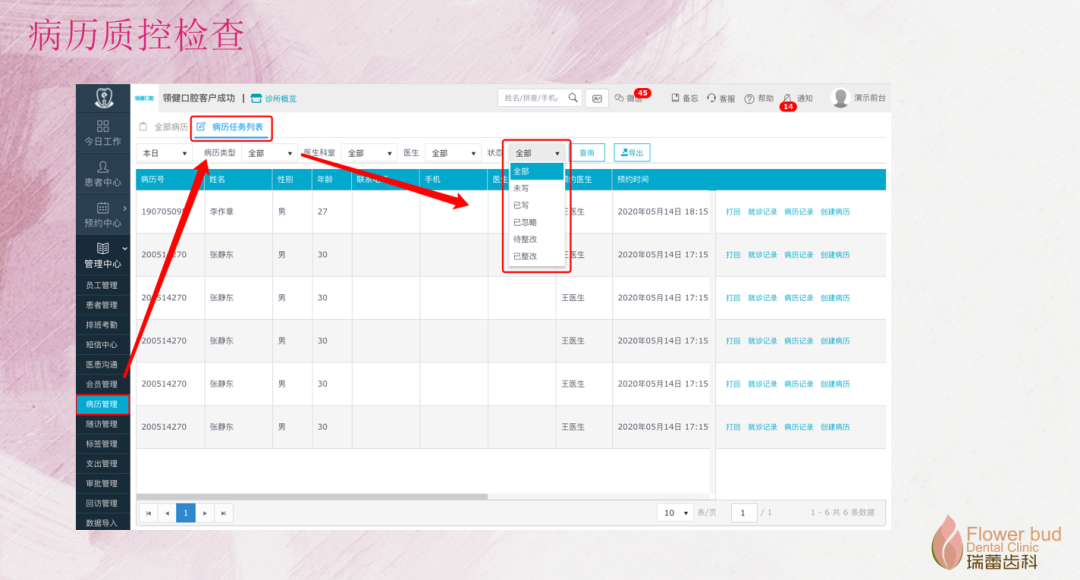Click the 姓名 column header
Screen dimensions: 1080x580
pyautogui.click(x=238, y=179)
